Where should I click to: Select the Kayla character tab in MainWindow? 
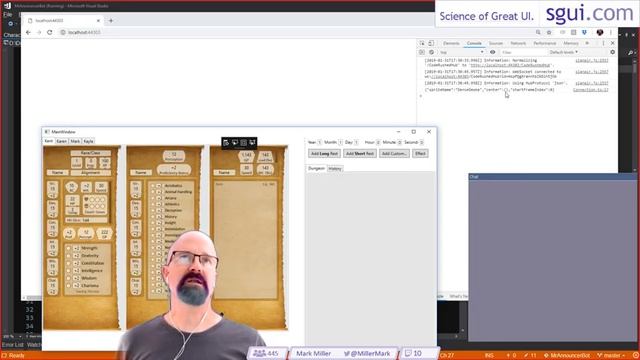89,141
